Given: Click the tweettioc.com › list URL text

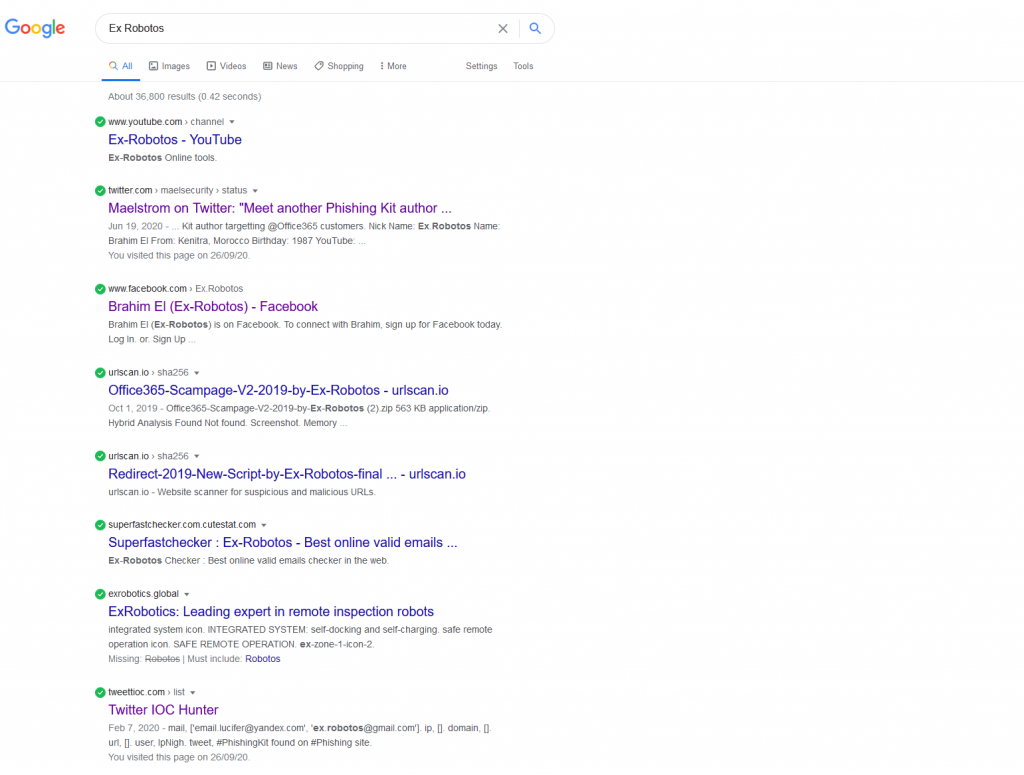Looking at the screenshot, I should [146, 692].
